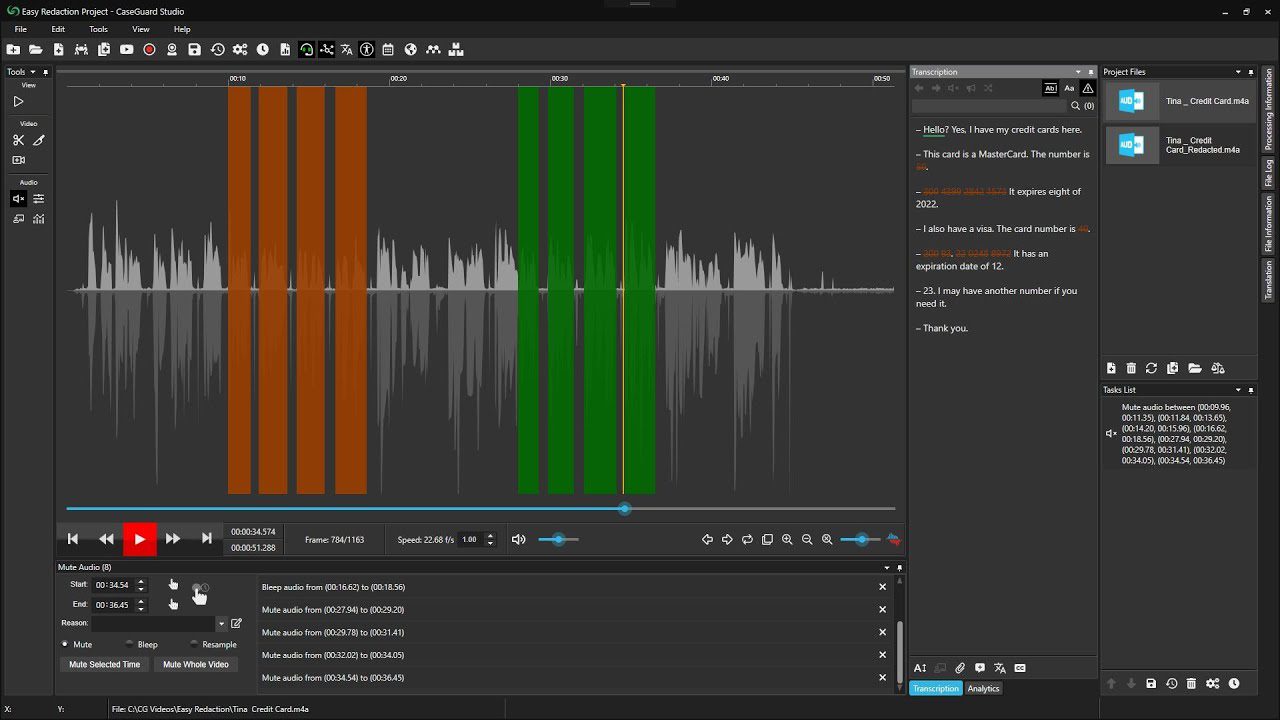Open the Edit menu
Screen dimensions: 1280x720
(57, 29)
